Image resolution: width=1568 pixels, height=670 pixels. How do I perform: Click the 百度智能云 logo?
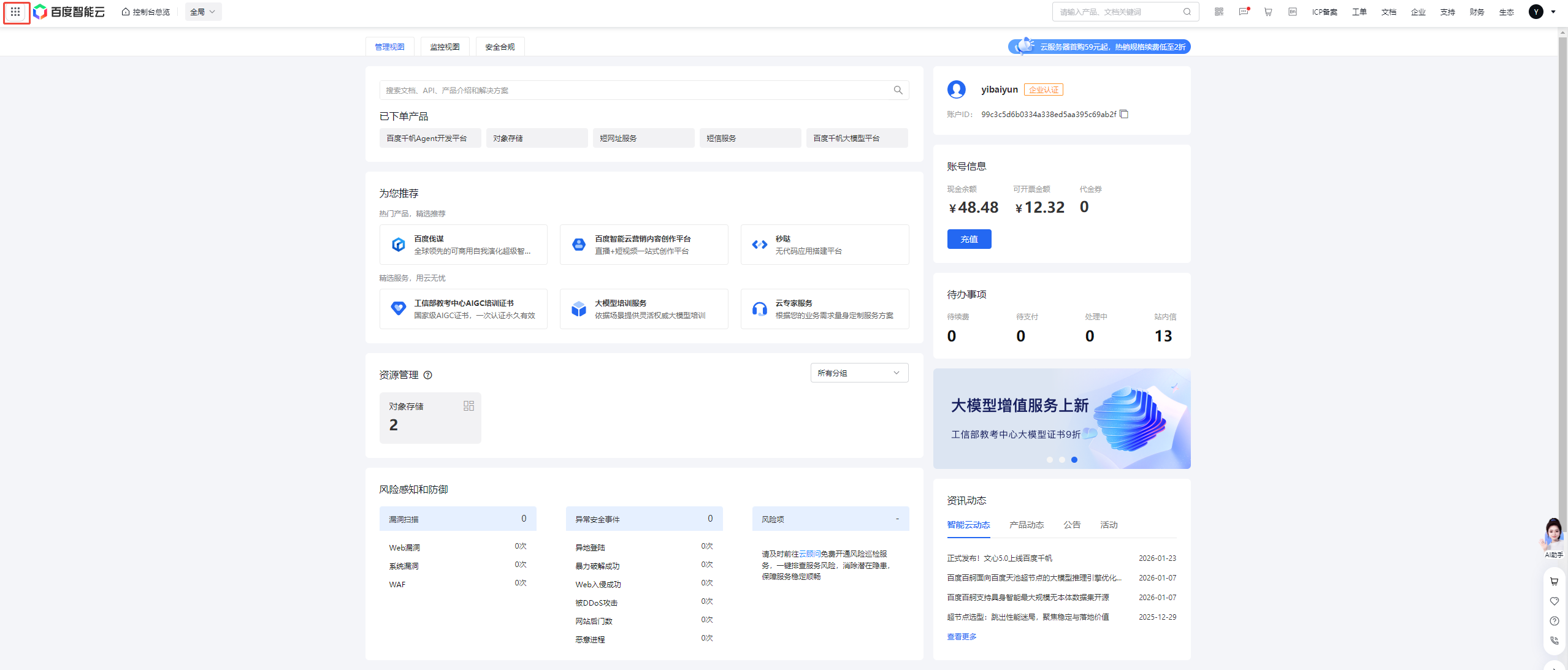click(69, 12)
